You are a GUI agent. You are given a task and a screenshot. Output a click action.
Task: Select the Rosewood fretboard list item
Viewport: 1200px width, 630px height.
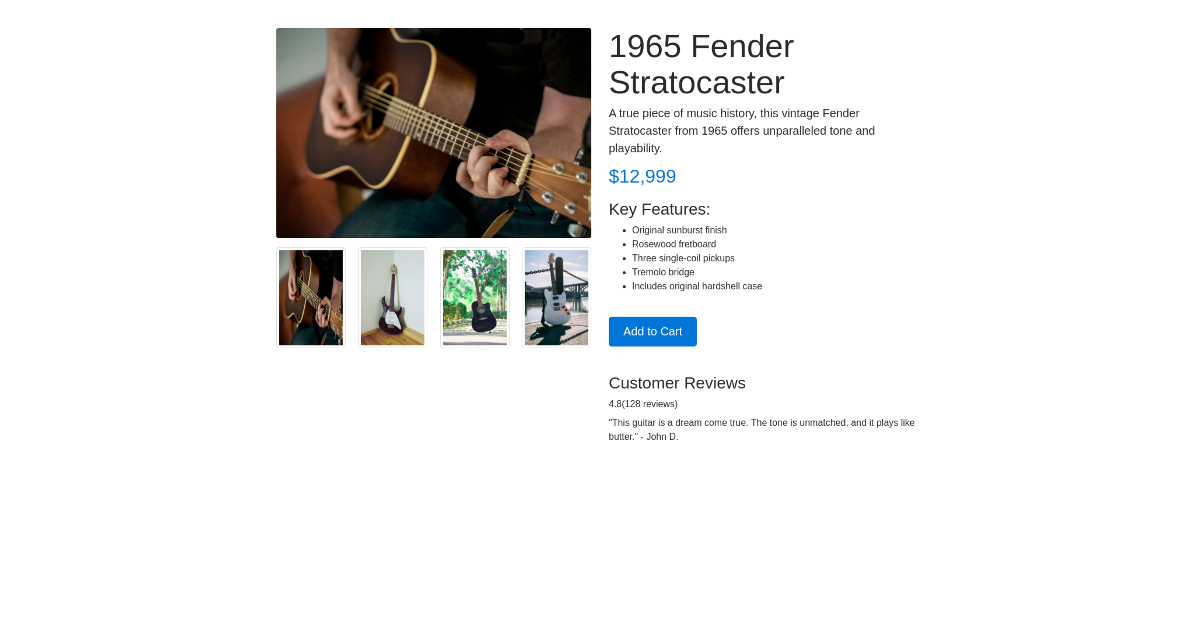674,244
